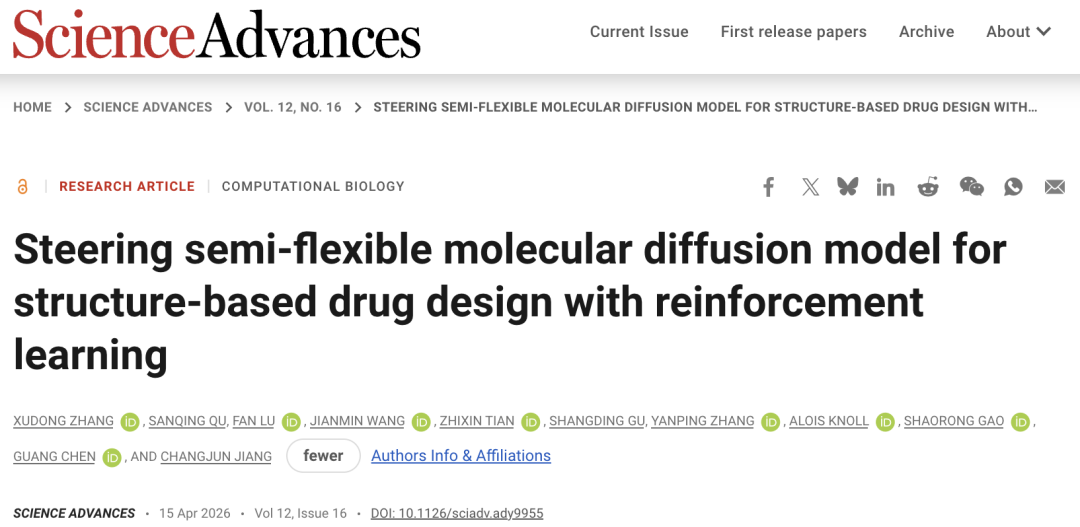The image size is (1080, 527).
Task: Open the Archive menu item
Action: pyautogui.click(x=926, y=32)
